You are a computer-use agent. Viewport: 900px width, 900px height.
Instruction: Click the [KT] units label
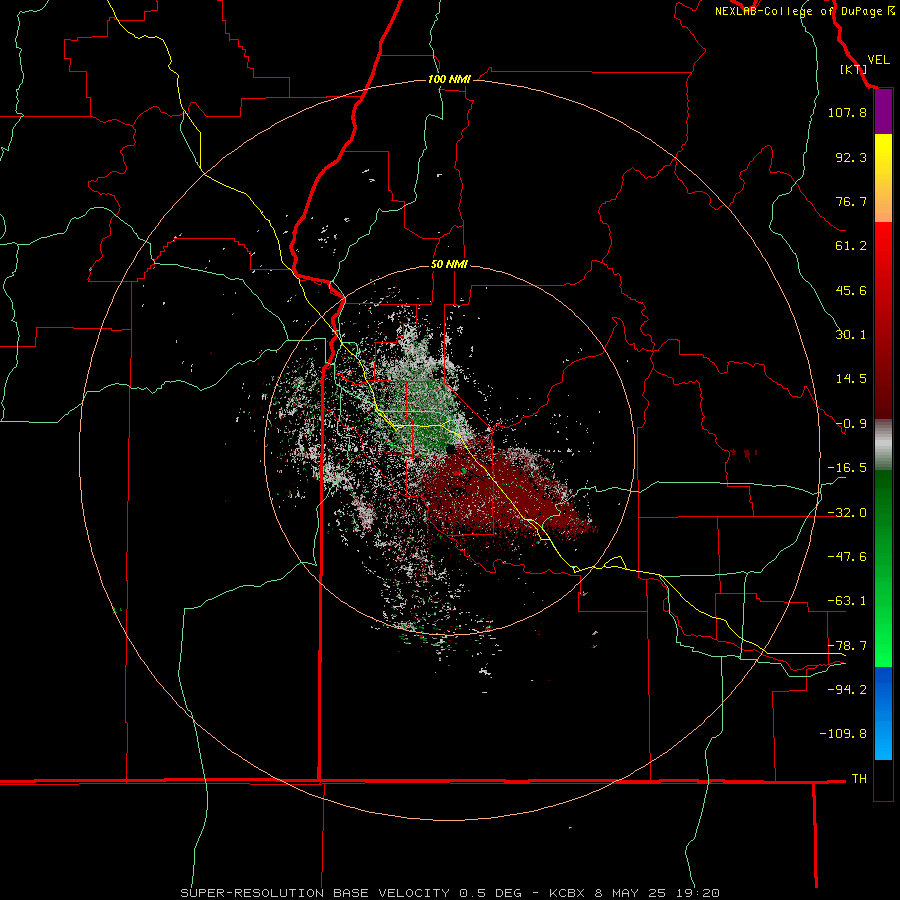(853, 69)
